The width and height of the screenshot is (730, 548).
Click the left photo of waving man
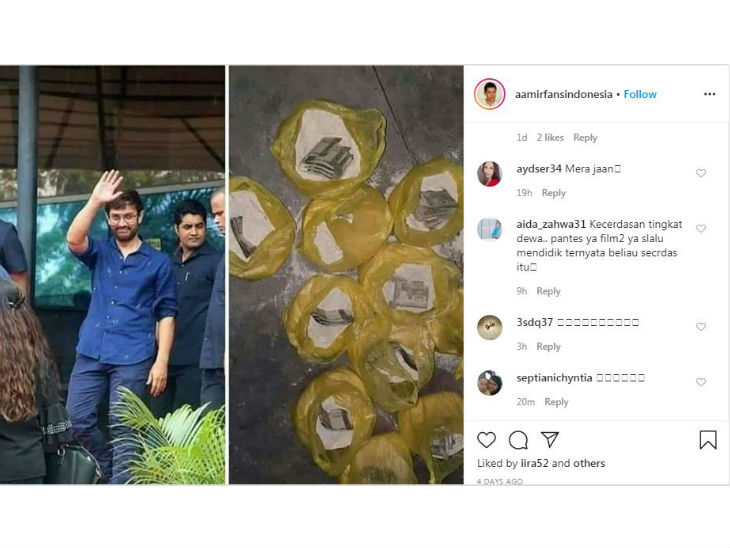112,275
